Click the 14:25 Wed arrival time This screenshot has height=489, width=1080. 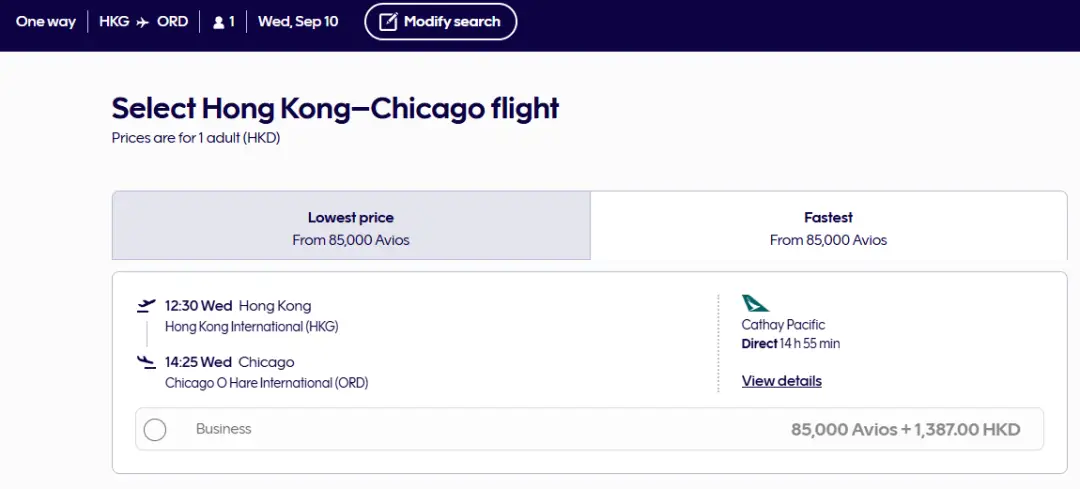click(198, 362)
